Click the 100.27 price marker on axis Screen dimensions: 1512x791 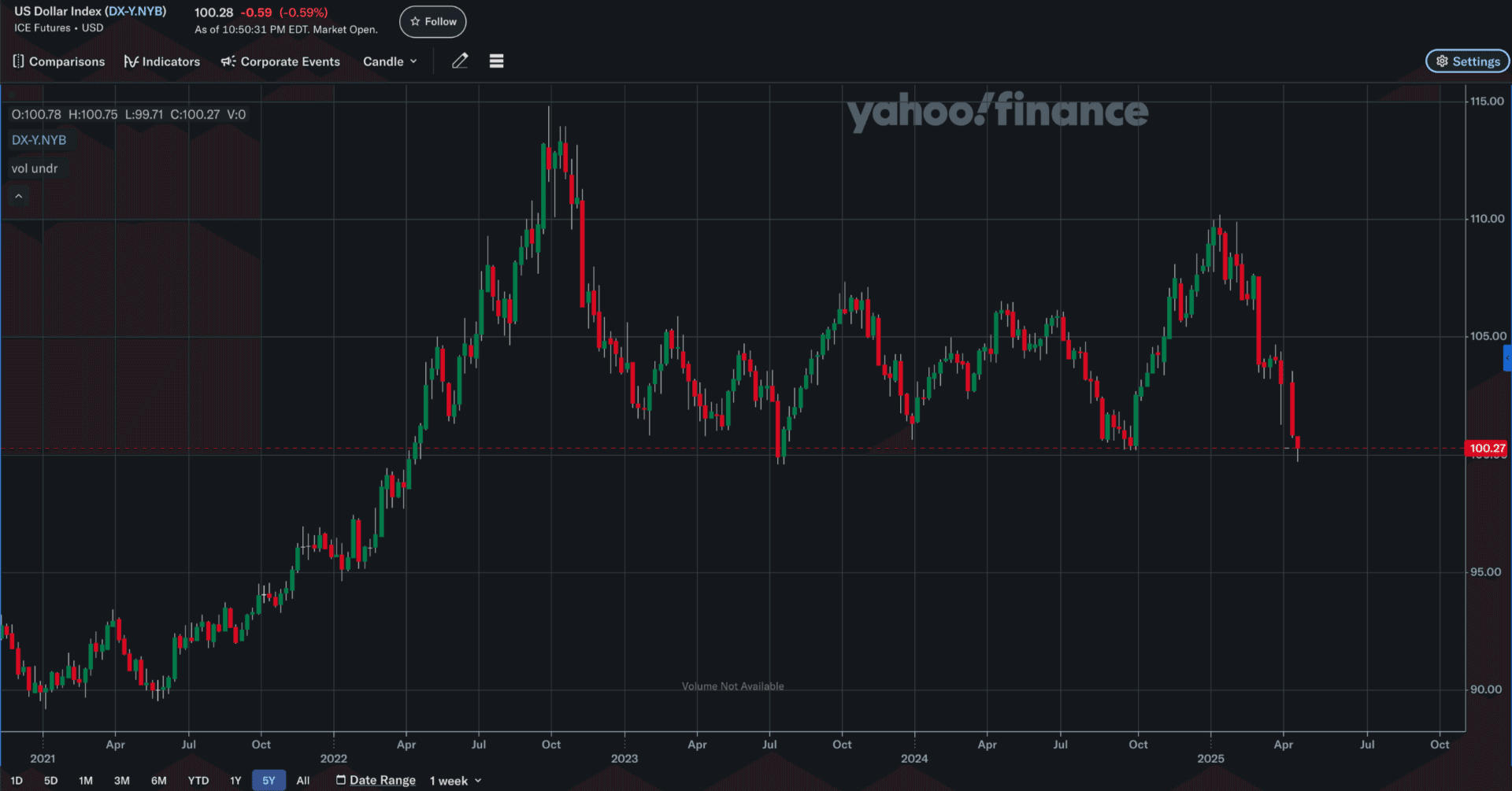pos(1487,448)
